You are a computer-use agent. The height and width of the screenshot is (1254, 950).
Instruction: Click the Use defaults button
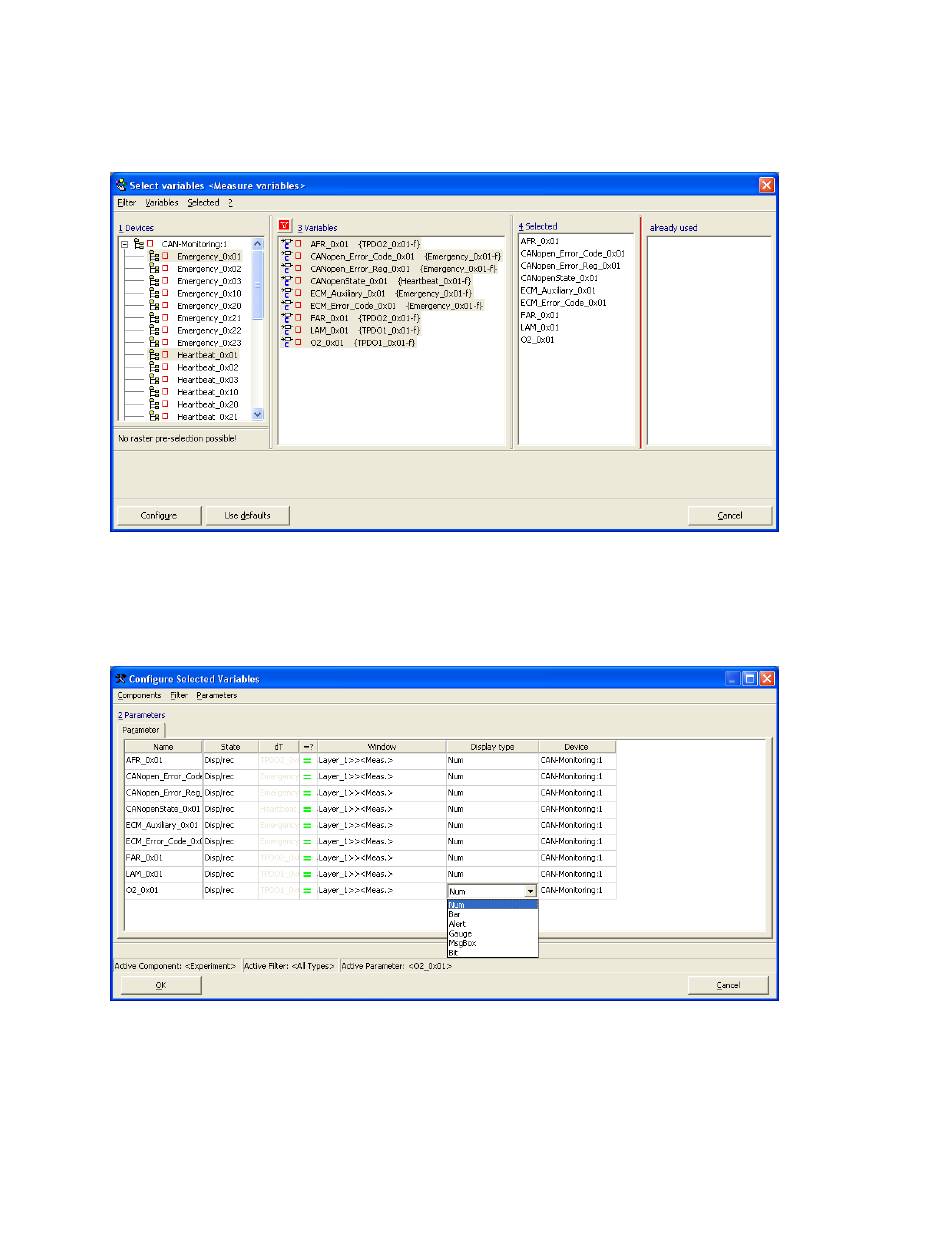(246, 515)
